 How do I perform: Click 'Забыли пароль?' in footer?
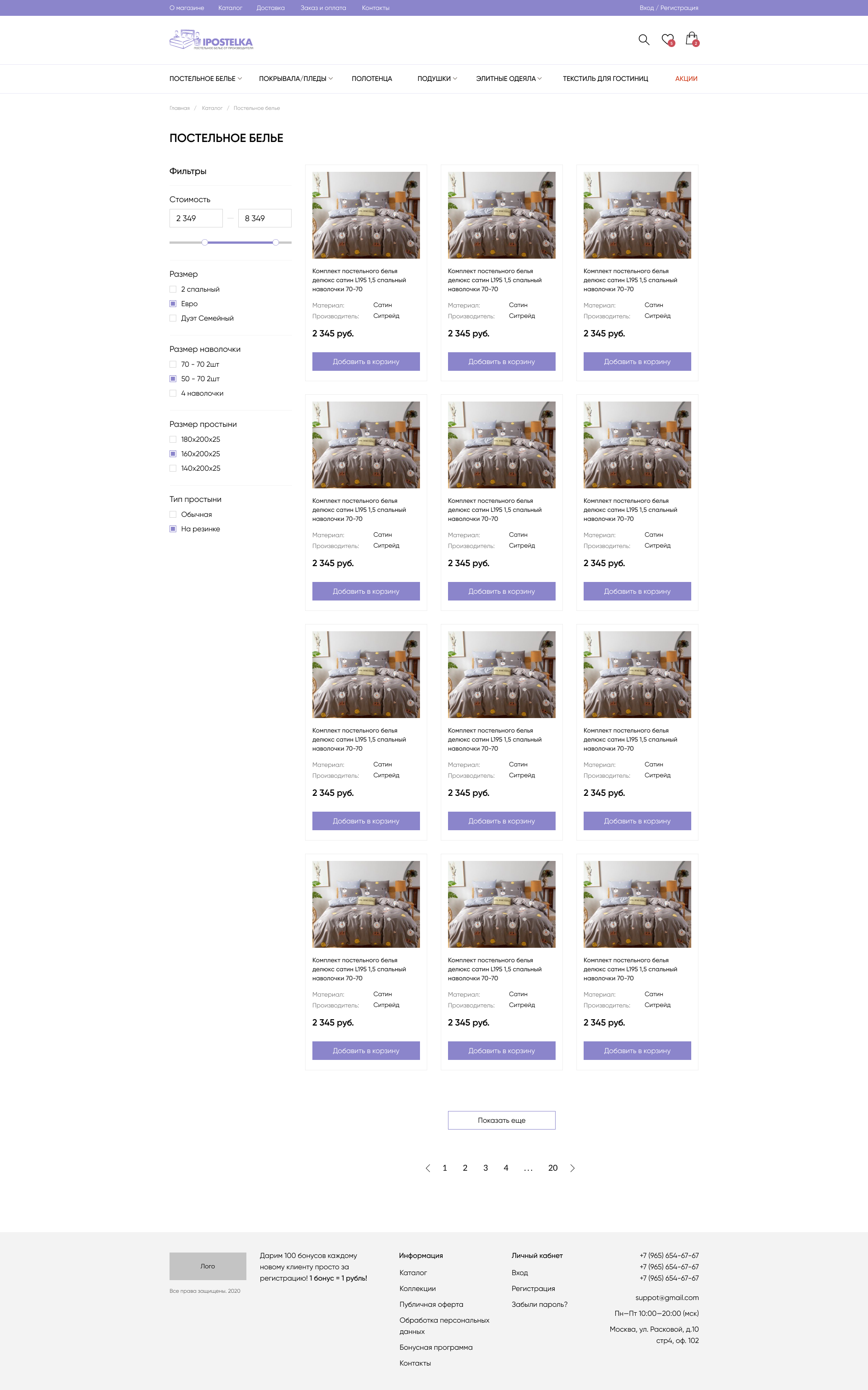[540, 1305]
